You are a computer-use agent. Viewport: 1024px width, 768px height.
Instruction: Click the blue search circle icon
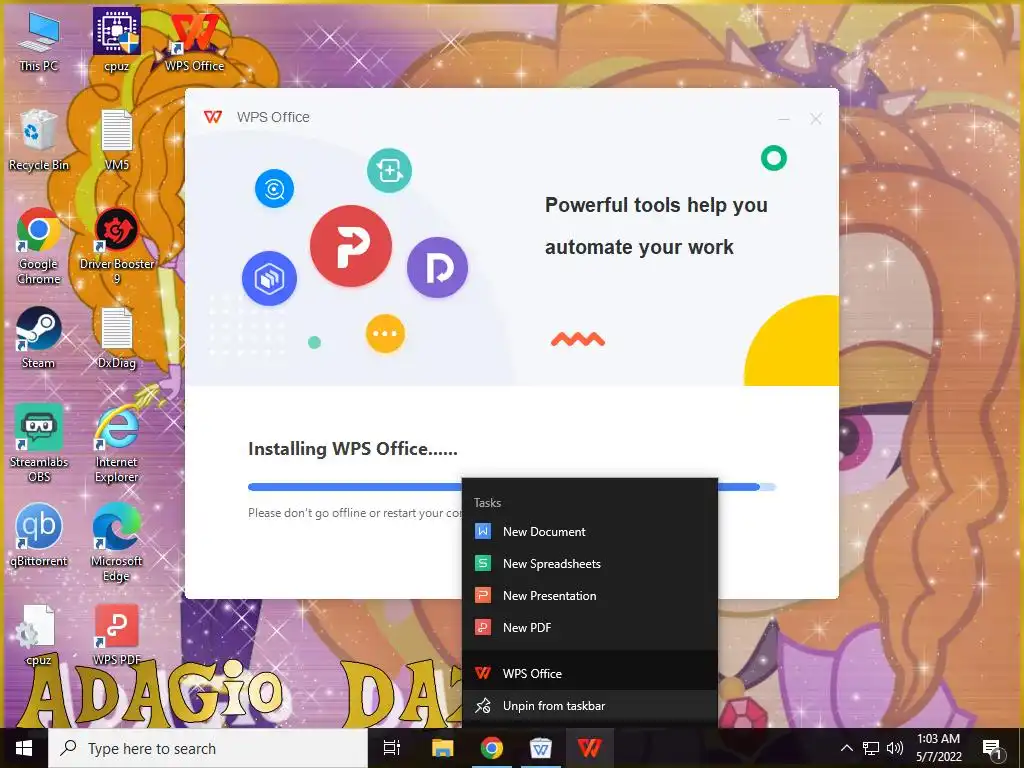pyautogui.click(x=274, y=189)
